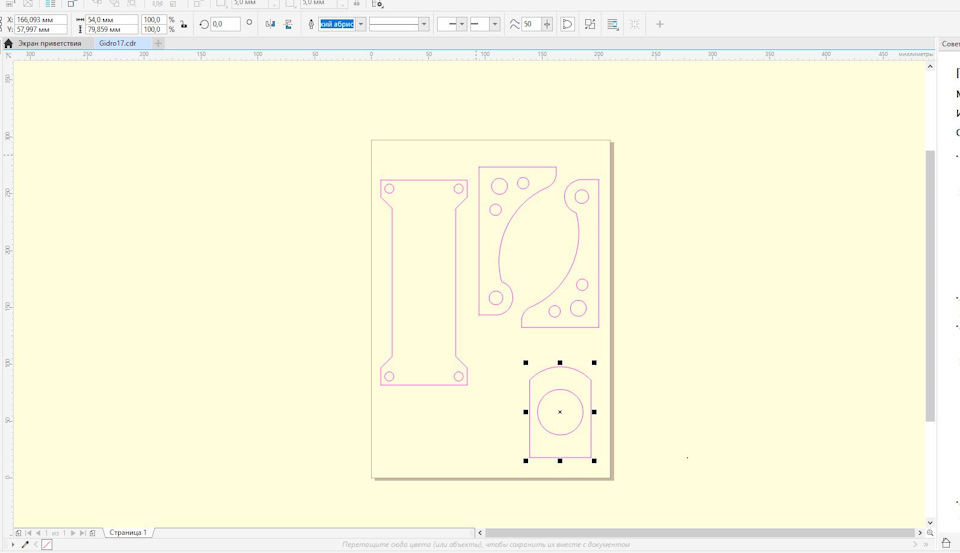Click the vertical scrollbar down arrow
This screenshot has height=553, width=960.
(930, 522)
